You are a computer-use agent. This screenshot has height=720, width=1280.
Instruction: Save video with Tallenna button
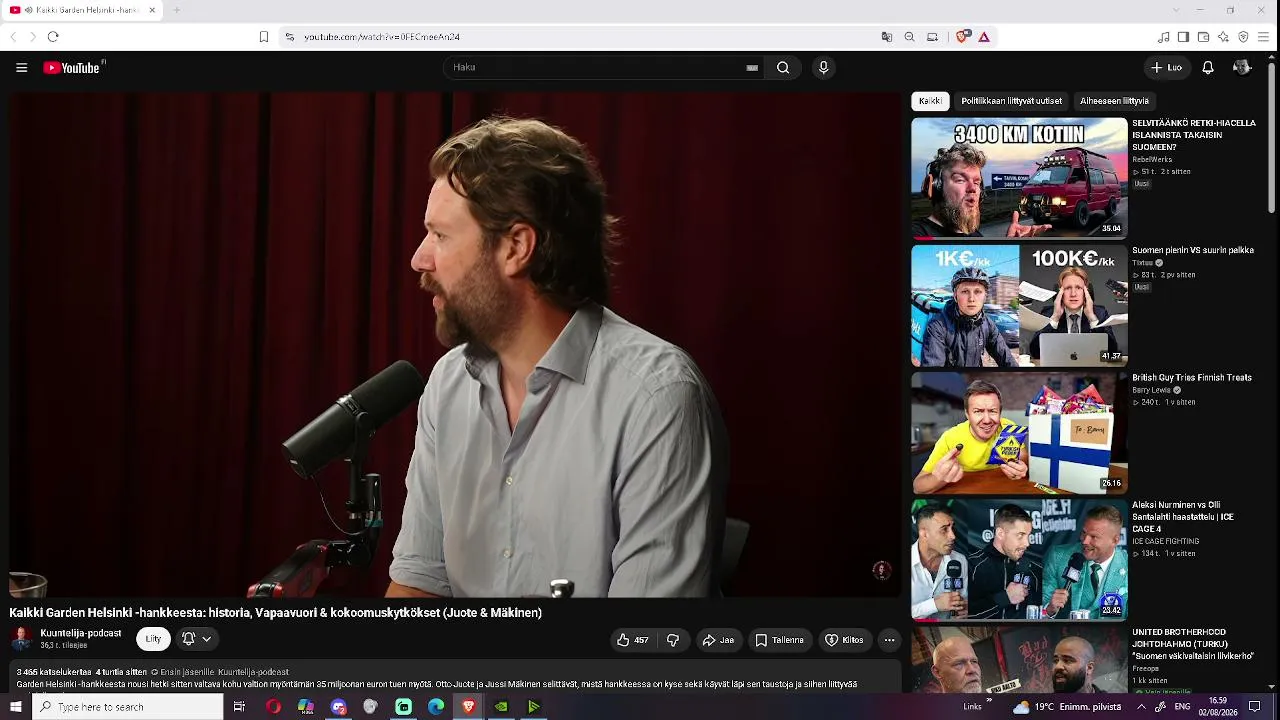(779, 640)
